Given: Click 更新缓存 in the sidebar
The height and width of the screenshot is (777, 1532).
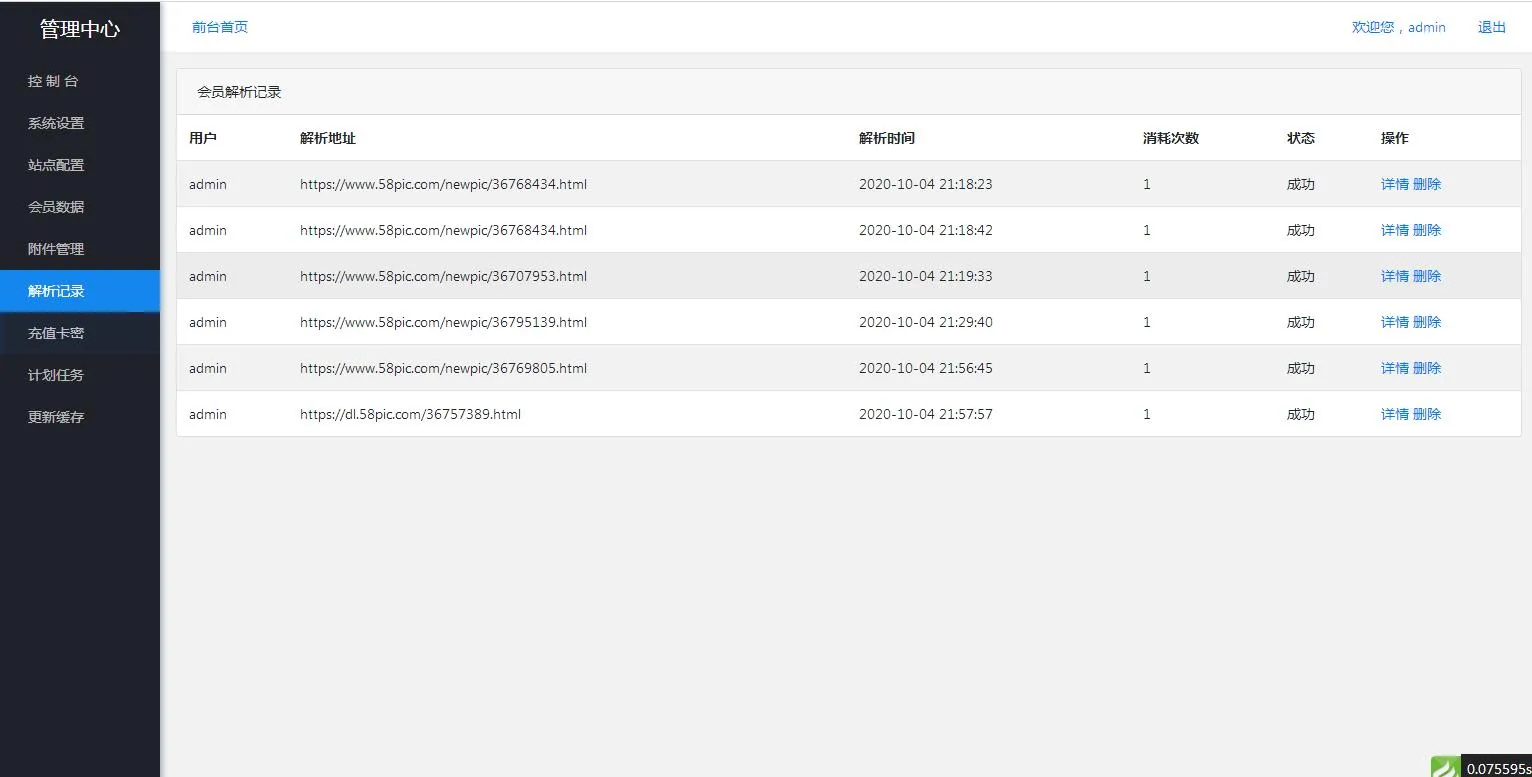Looking at the screenshot, I should pos(56,417).
